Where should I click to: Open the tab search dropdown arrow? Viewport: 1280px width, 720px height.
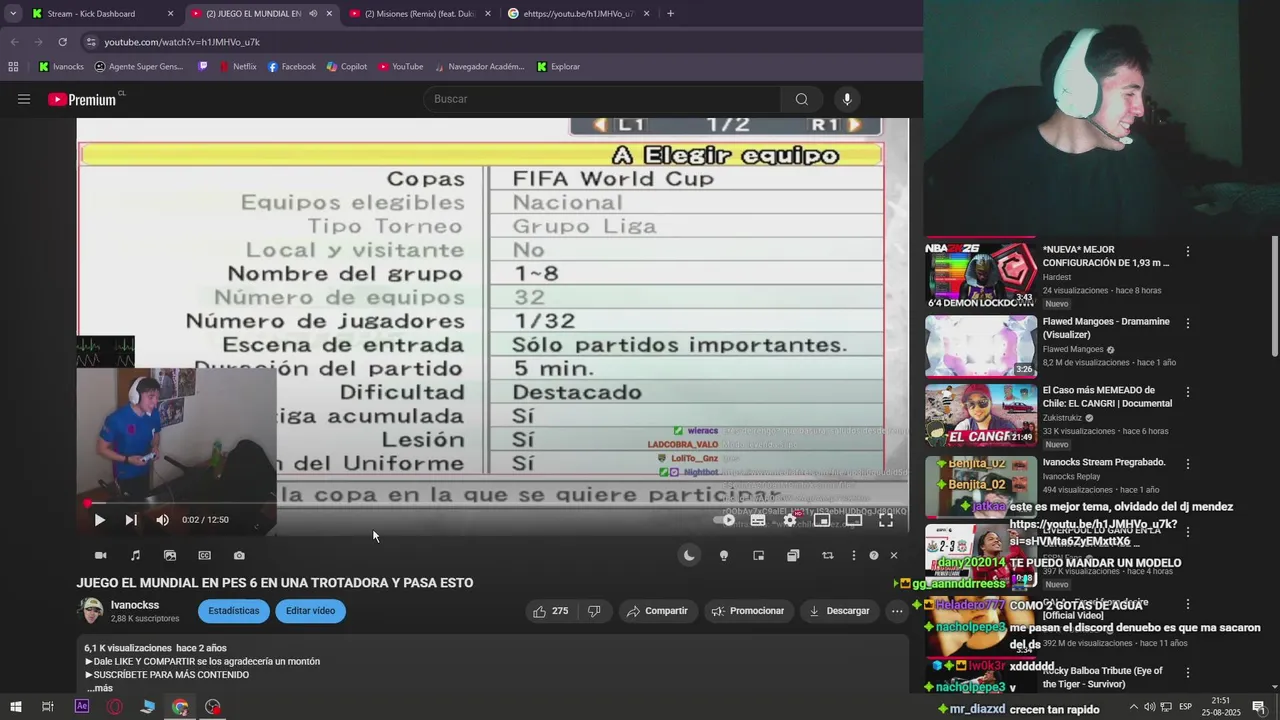13,14
